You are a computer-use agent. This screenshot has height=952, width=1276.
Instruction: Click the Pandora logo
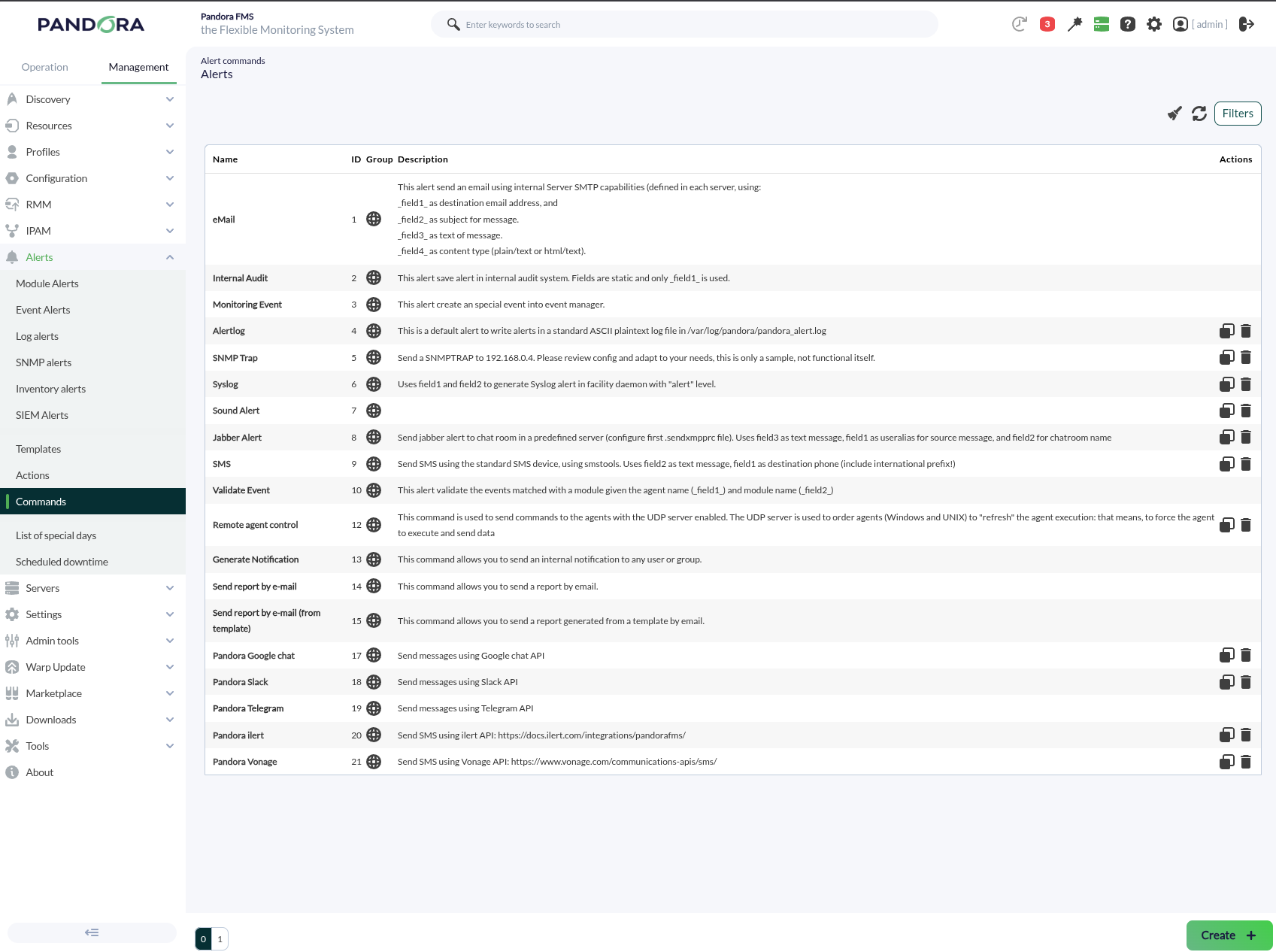91,25
